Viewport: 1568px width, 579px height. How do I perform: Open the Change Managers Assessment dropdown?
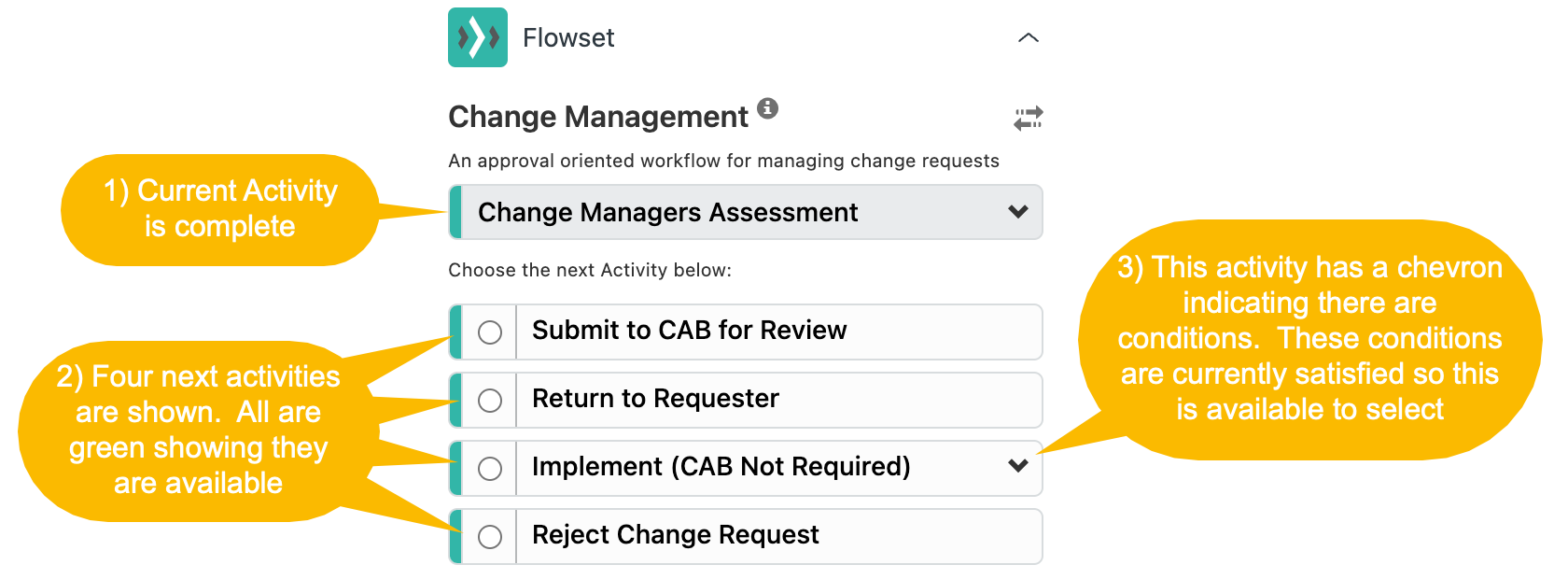(x=746, y=212)
